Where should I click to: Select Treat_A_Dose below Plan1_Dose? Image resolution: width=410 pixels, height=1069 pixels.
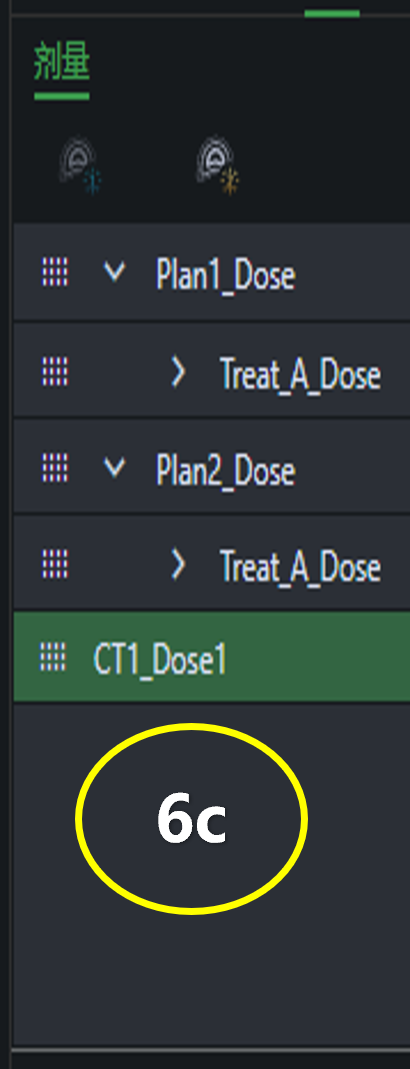click(300, 374)
